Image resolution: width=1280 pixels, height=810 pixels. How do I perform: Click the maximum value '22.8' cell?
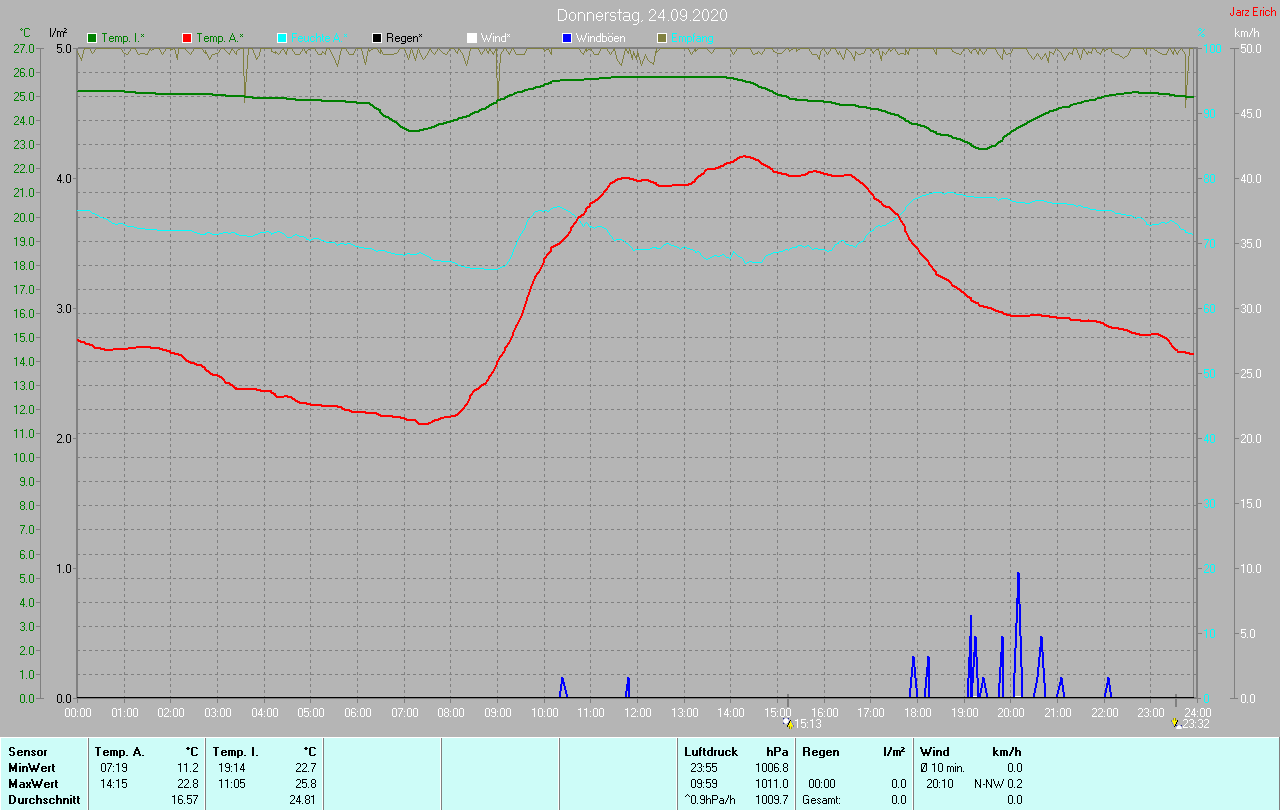(x=188, y=784)
